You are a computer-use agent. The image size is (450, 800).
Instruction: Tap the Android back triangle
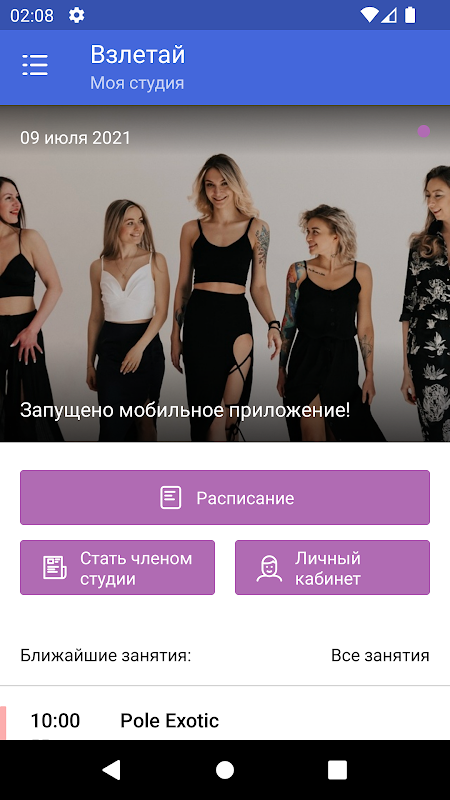click(x=111, y=770)
